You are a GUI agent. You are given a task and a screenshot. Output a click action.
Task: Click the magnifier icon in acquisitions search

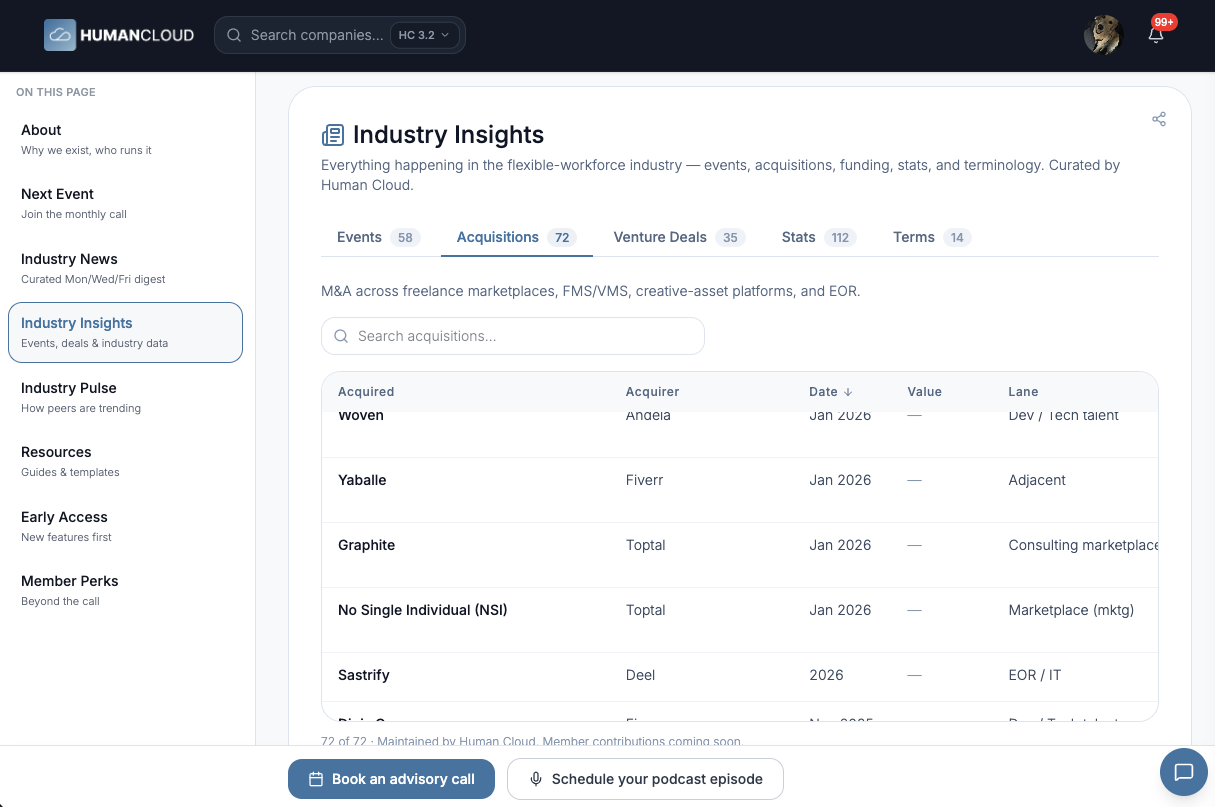[341, 336]
